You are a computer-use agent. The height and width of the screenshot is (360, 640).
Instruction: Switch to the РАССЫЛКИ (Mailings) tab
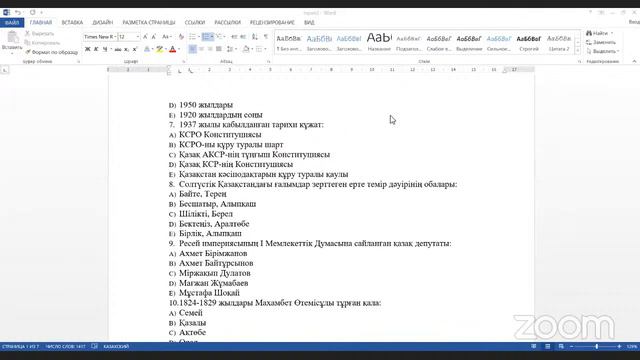click(227, 22)
